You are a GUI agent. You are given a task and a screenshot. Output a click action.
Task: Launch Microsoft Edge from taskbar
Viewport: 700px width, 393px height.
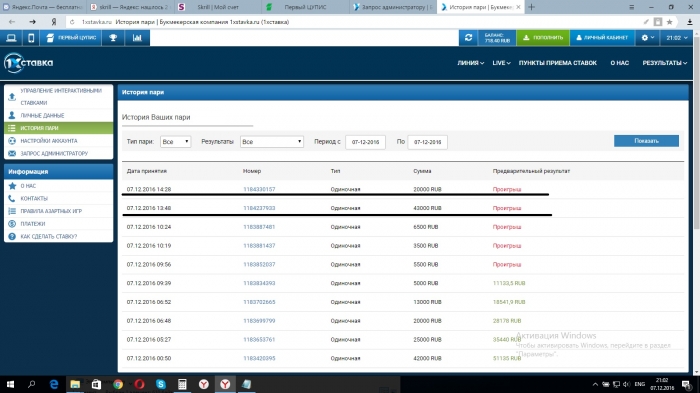[x=54, y=384]
